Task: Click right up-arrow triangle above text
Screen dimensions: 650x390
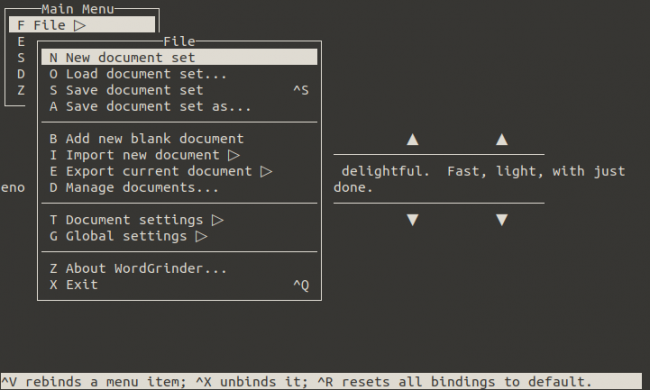Action: pos(502,139)
